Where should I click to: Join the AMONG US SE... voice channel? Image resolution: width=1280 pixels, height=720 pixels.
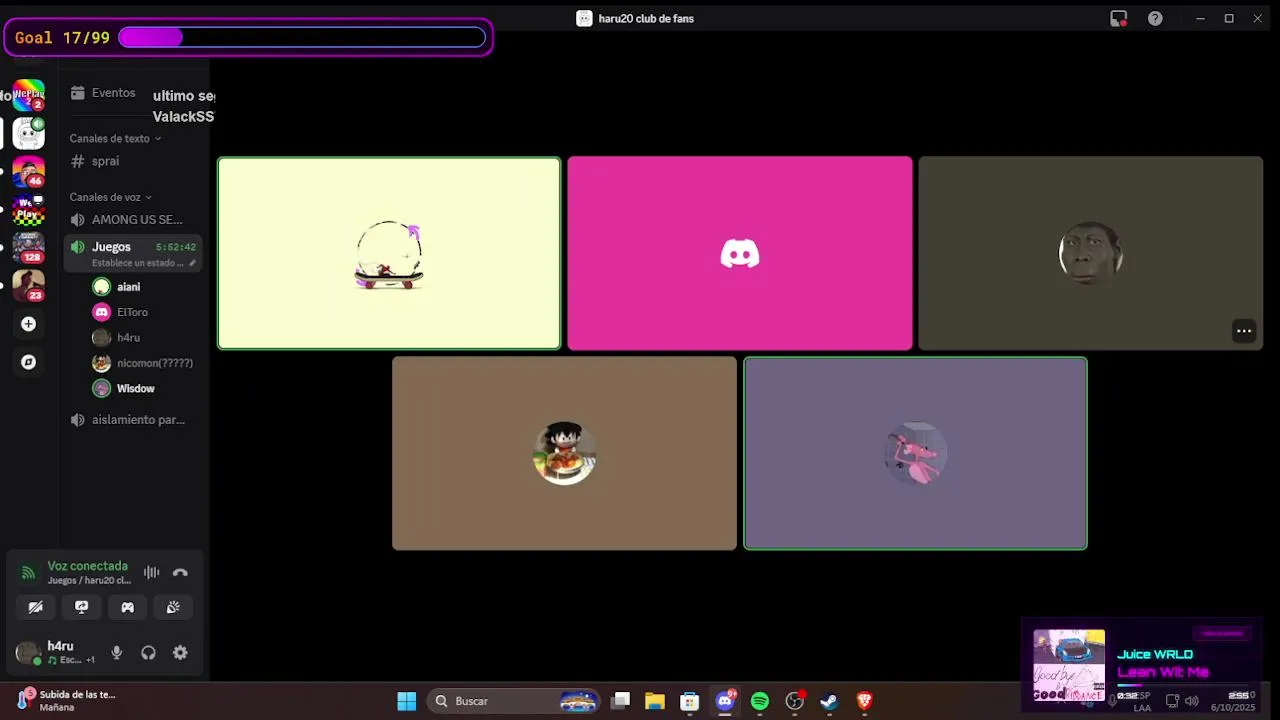(x=133, y=220)
